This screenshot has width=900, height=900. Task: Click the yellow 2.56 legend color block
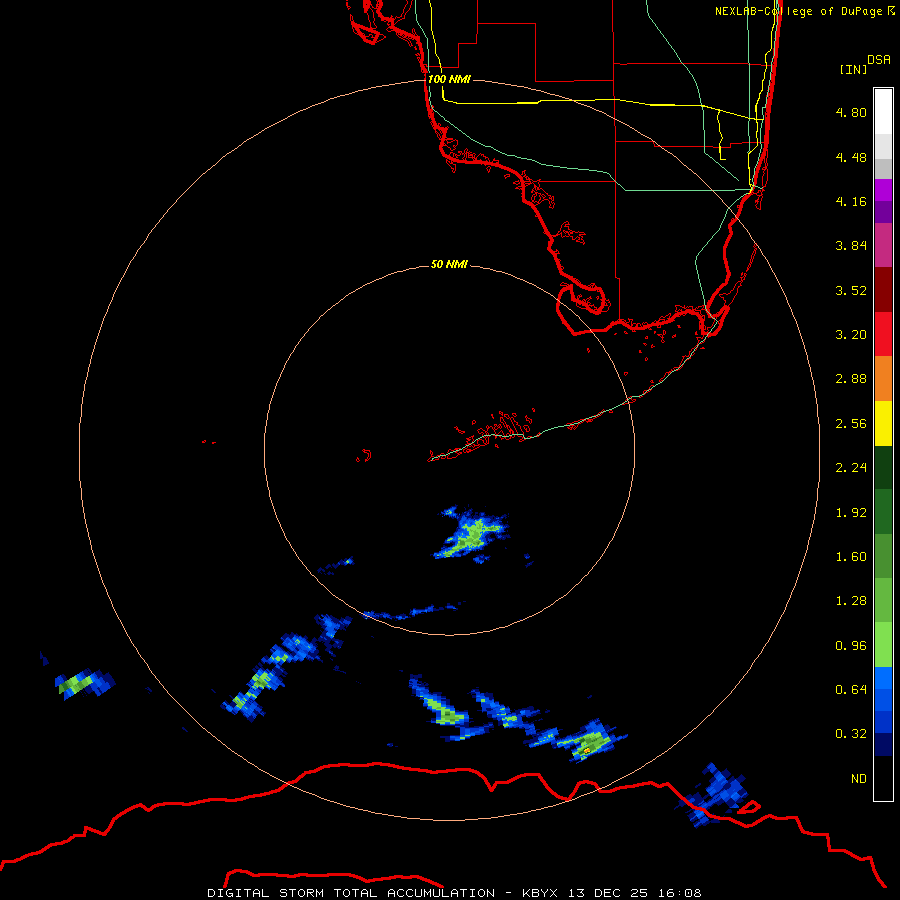pyautogui.click(x=883, y=423)
